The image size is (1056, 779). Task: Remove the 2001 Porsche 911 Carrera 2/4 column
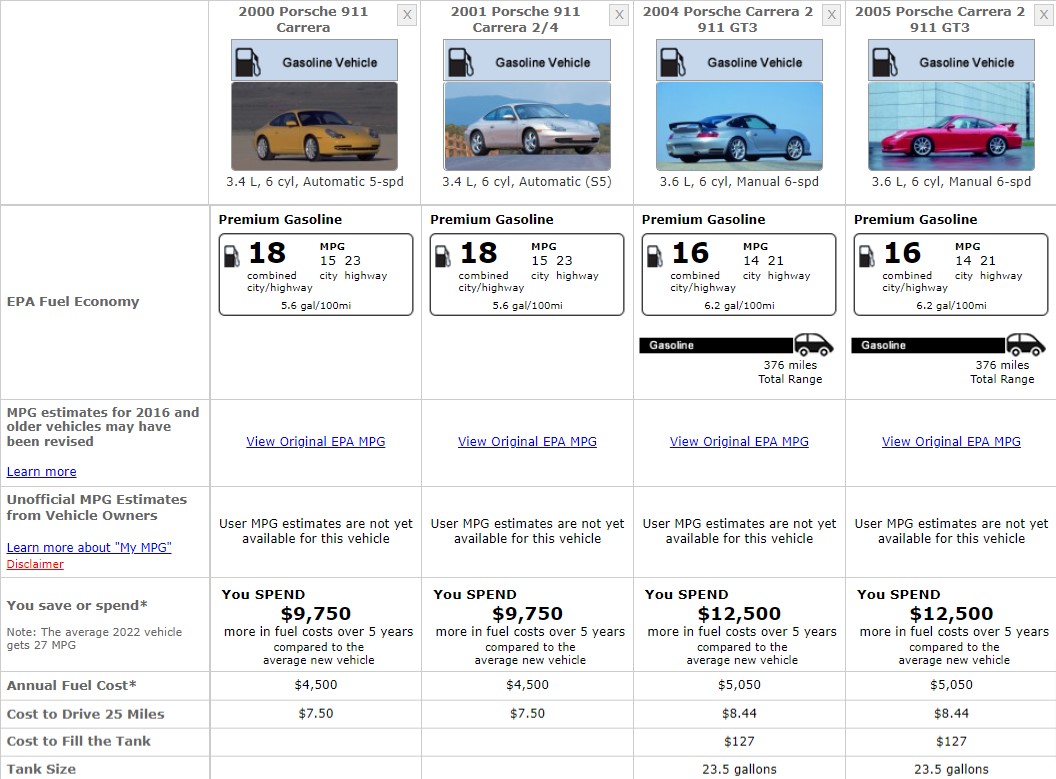tap(619, 15)
